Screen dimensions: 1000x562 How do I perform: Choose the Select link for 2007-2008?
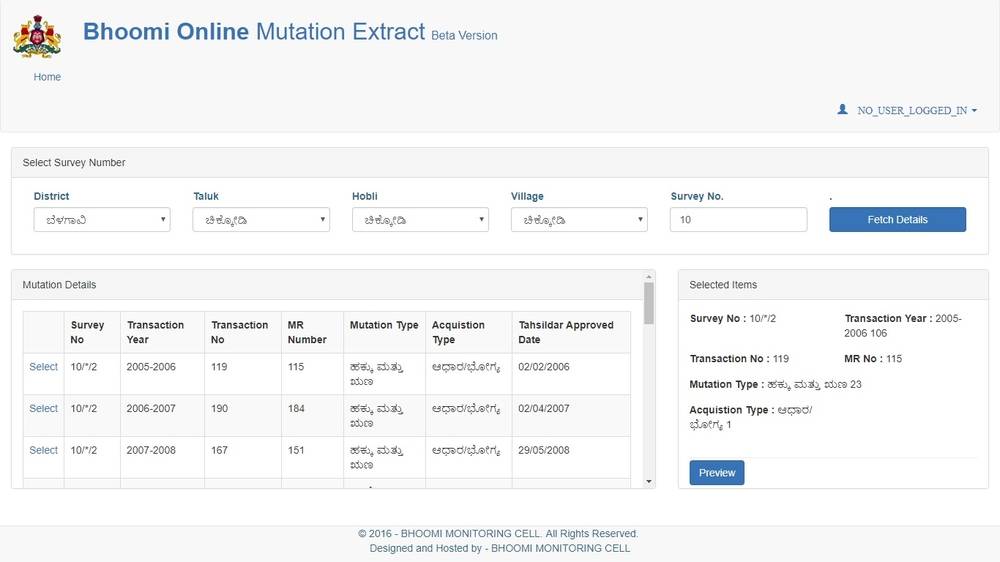pyautogui.click(x=43, y=451)
